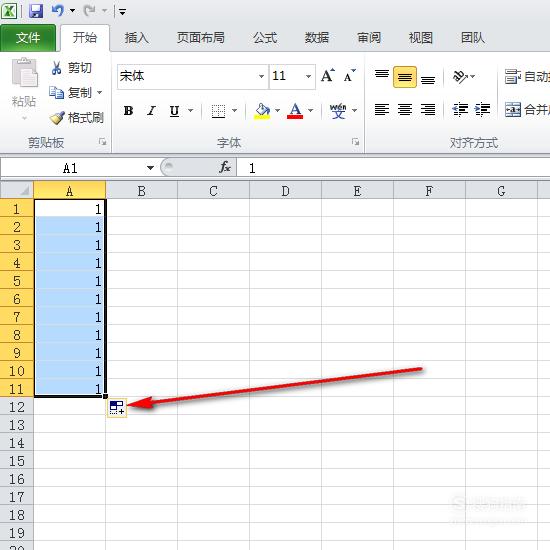Select row 12 header

pos(17,407)
